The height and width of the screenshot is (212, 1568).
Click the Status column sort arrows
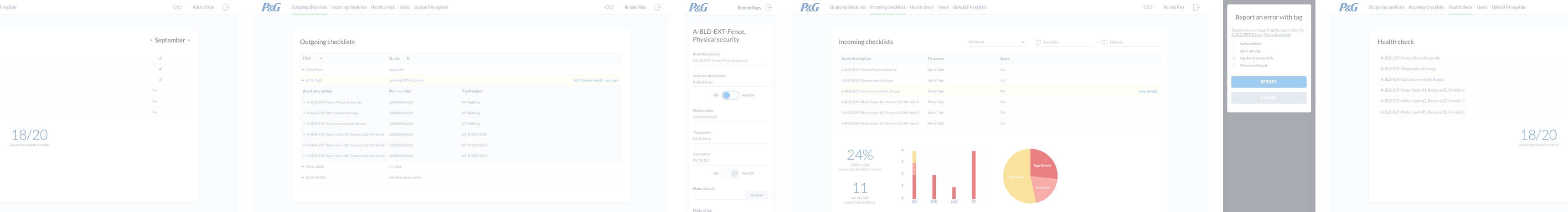tap(408, 58)
